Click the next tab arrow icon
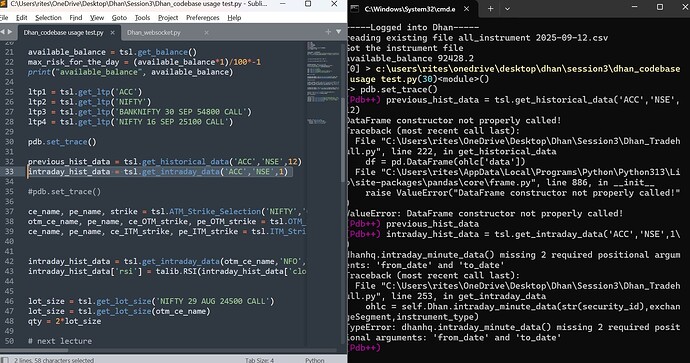Screen dimensions: 690x363 (10, 32)
